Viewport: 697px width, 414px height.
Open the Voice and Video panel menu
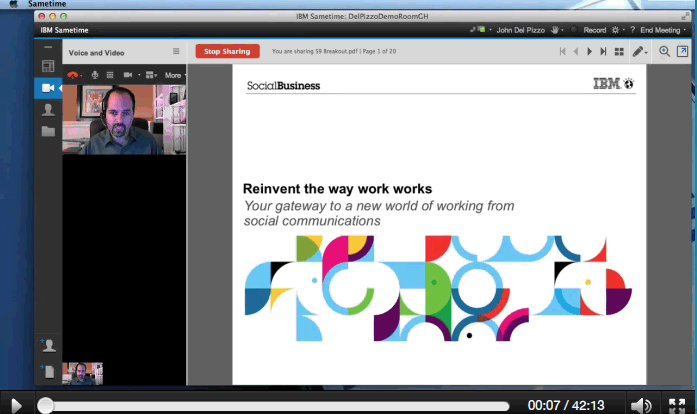[176, 52]
